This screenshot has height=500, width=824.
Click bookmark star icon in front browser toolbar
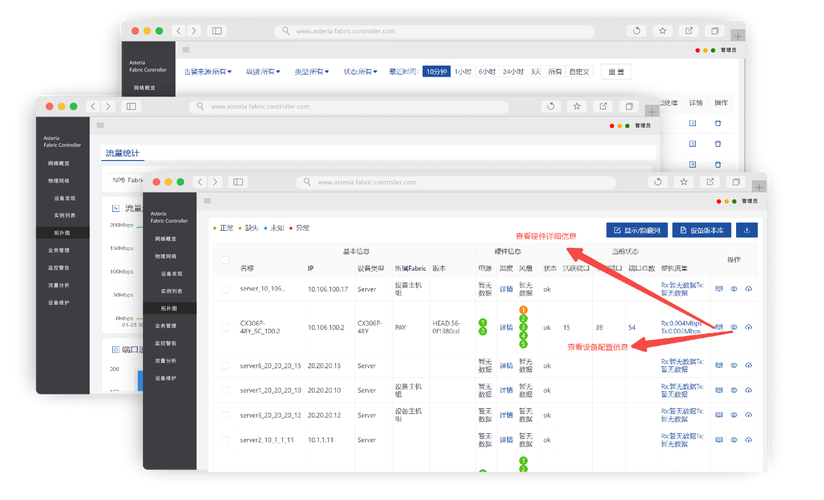pyautogui.click(x=683, y=182)
